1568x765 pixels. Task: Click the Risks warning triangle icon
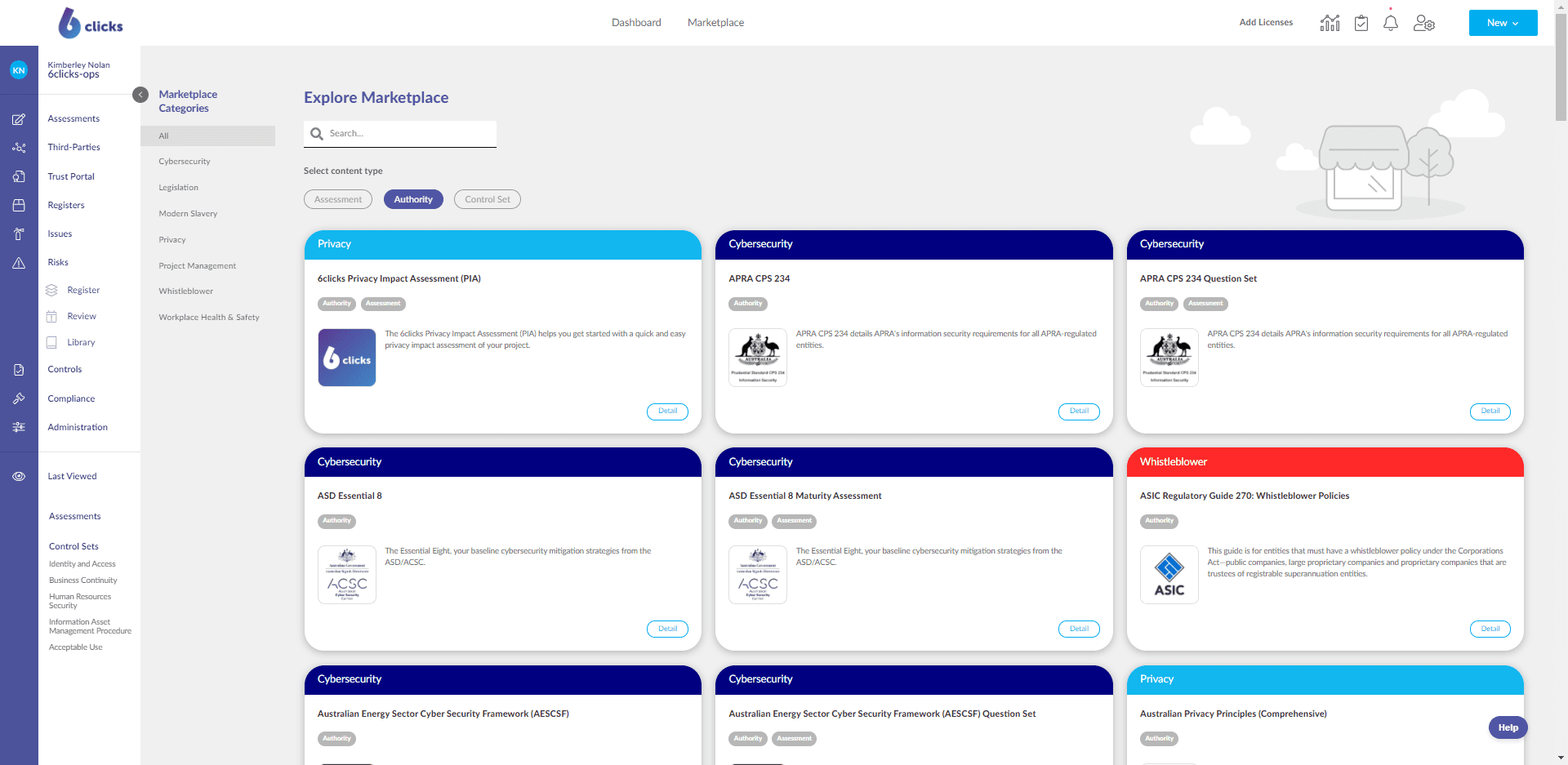[x=19, y=263]
